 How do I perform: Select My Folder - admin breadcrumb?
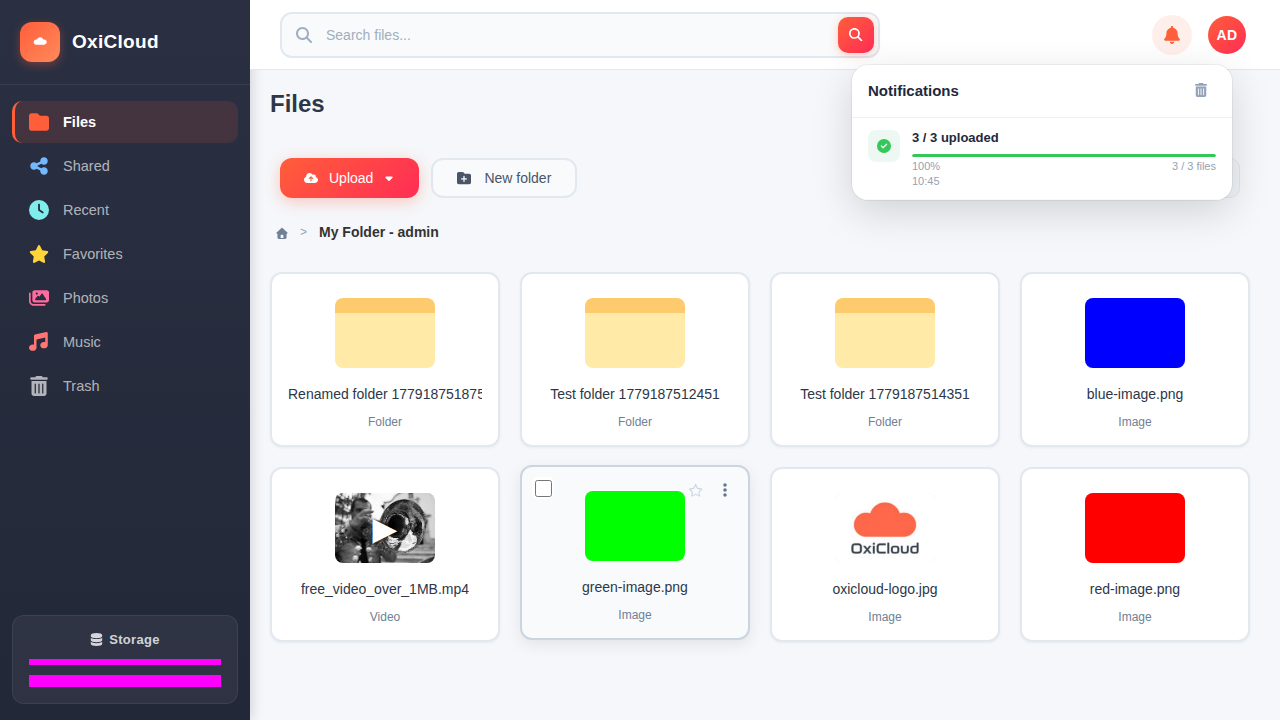(x=379, y=232)
